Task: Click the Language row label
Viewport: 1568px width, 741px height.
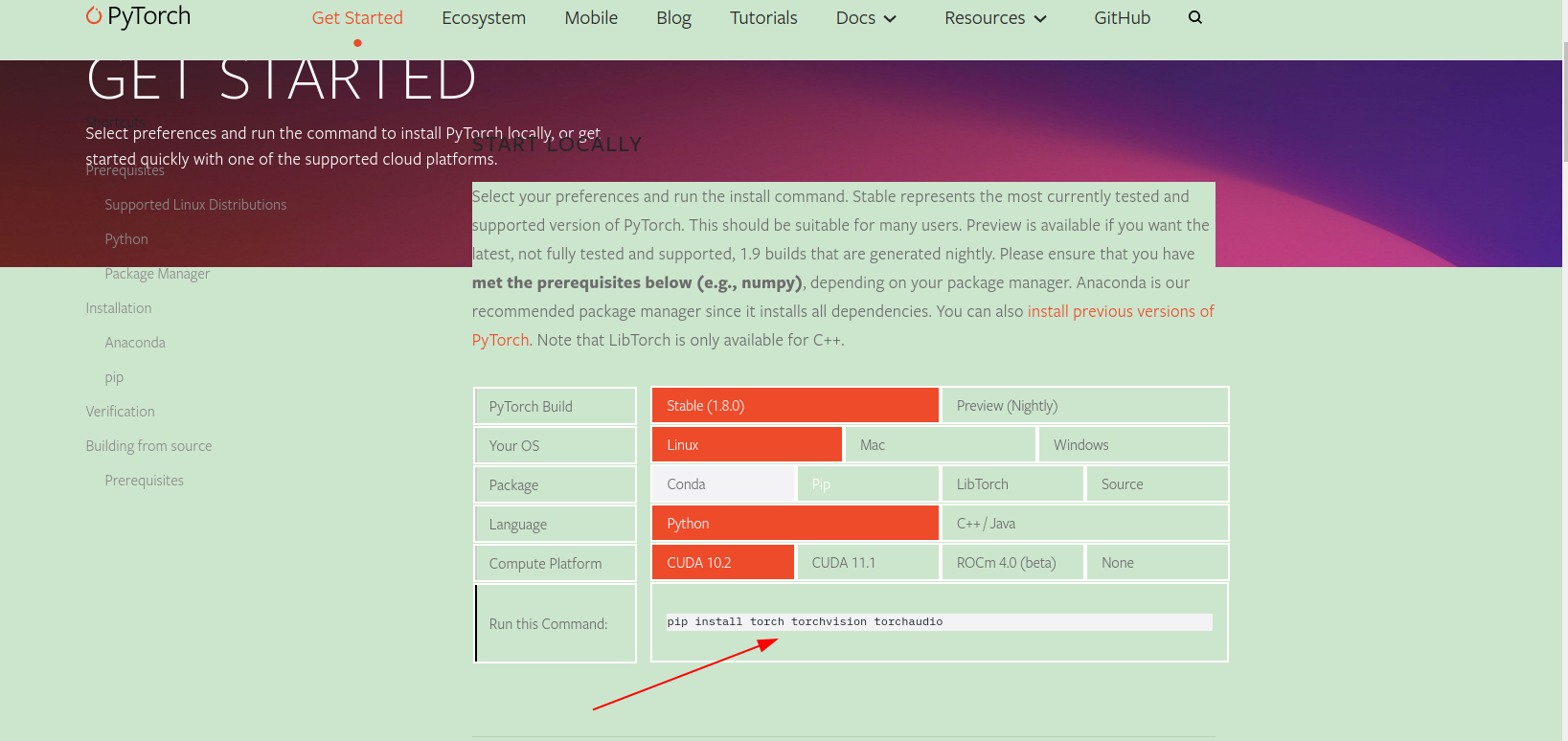Action: click(x=555, y=524)
